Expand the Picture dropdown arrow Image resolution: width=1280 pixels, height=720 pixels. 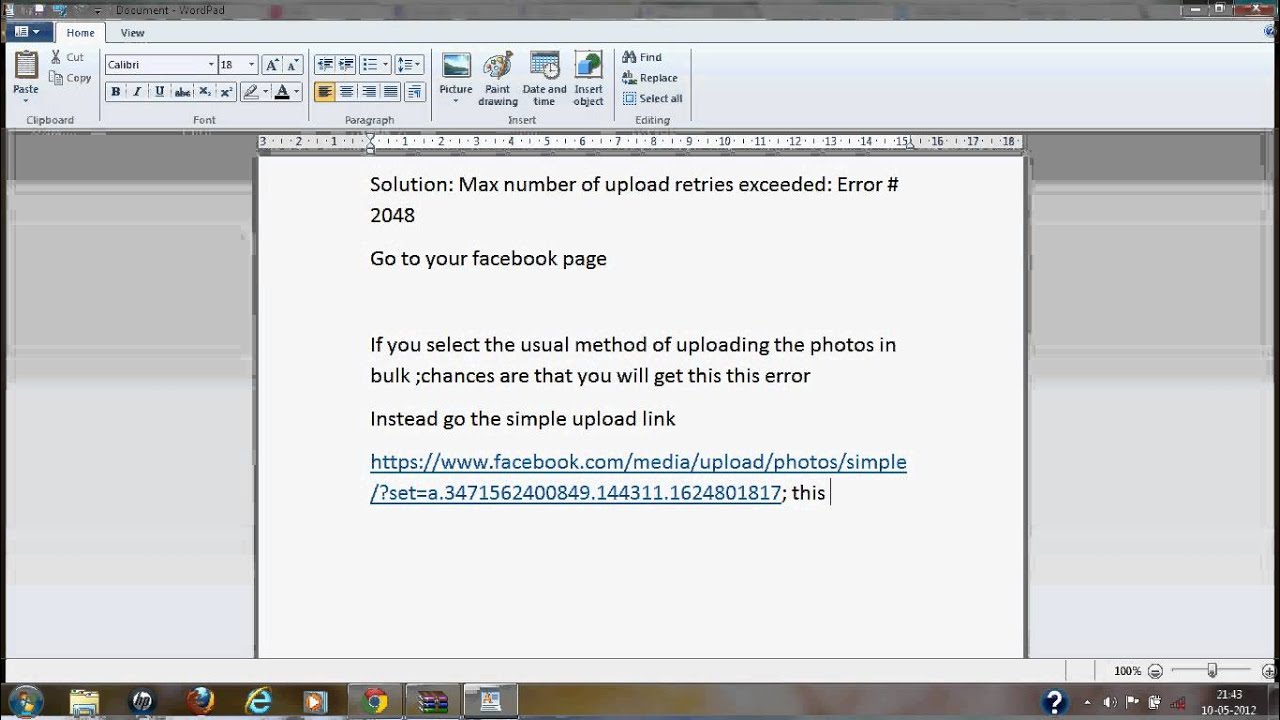pos(456,100)
